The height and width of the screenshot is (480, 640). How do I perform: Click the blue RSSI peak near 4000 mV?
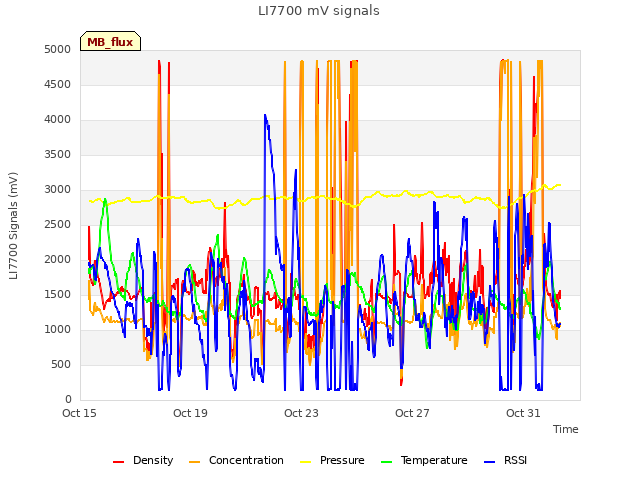pos(265,116)
